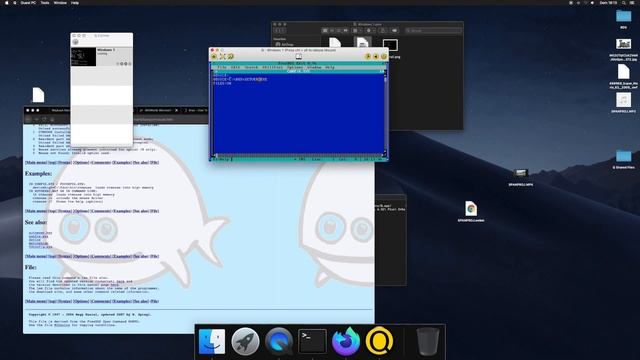The height and width of the screenshot is (360, 640).
Task: Open Spotlight search magnifier in menu bar
Action: 624,2
